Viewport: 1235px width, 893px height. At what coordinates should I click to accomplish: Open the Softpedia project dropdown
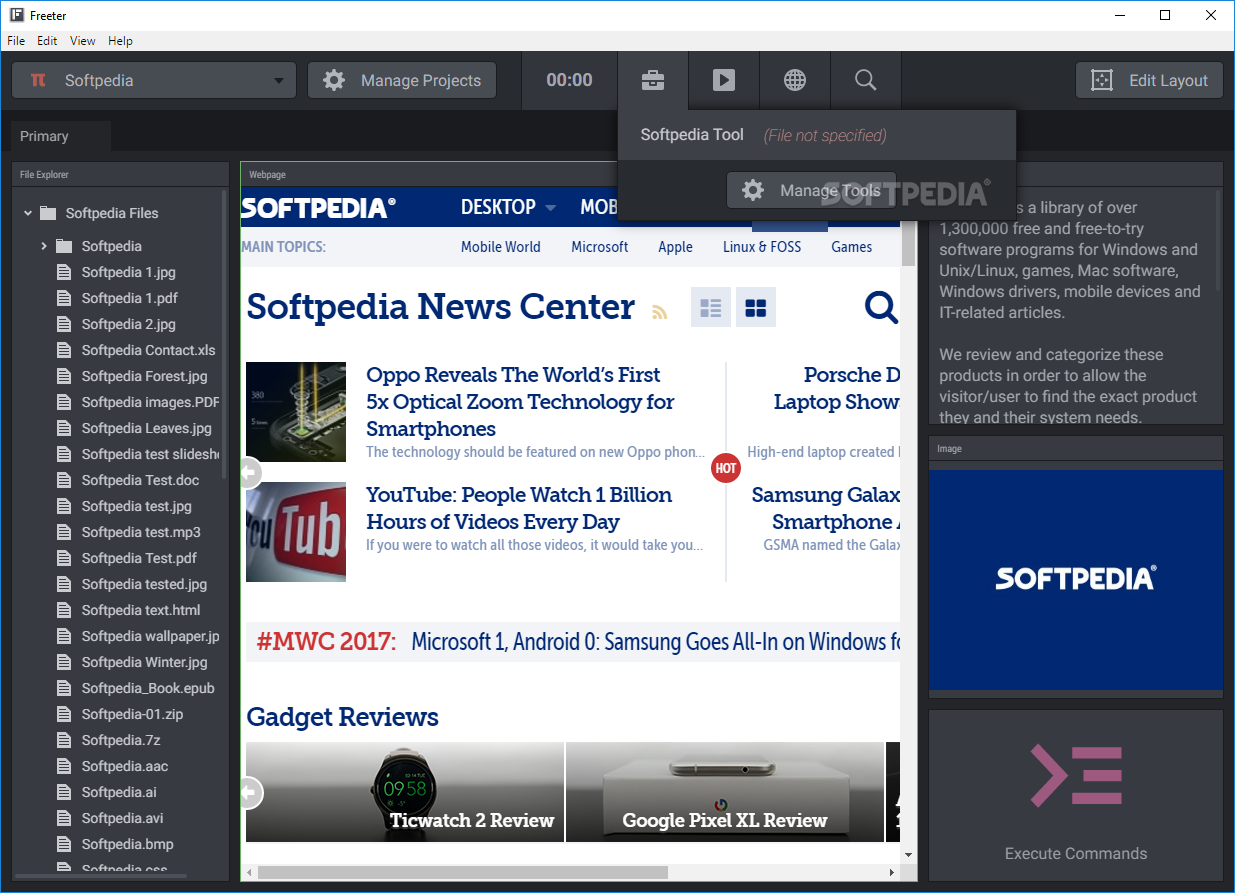click(x=154, y=81)
